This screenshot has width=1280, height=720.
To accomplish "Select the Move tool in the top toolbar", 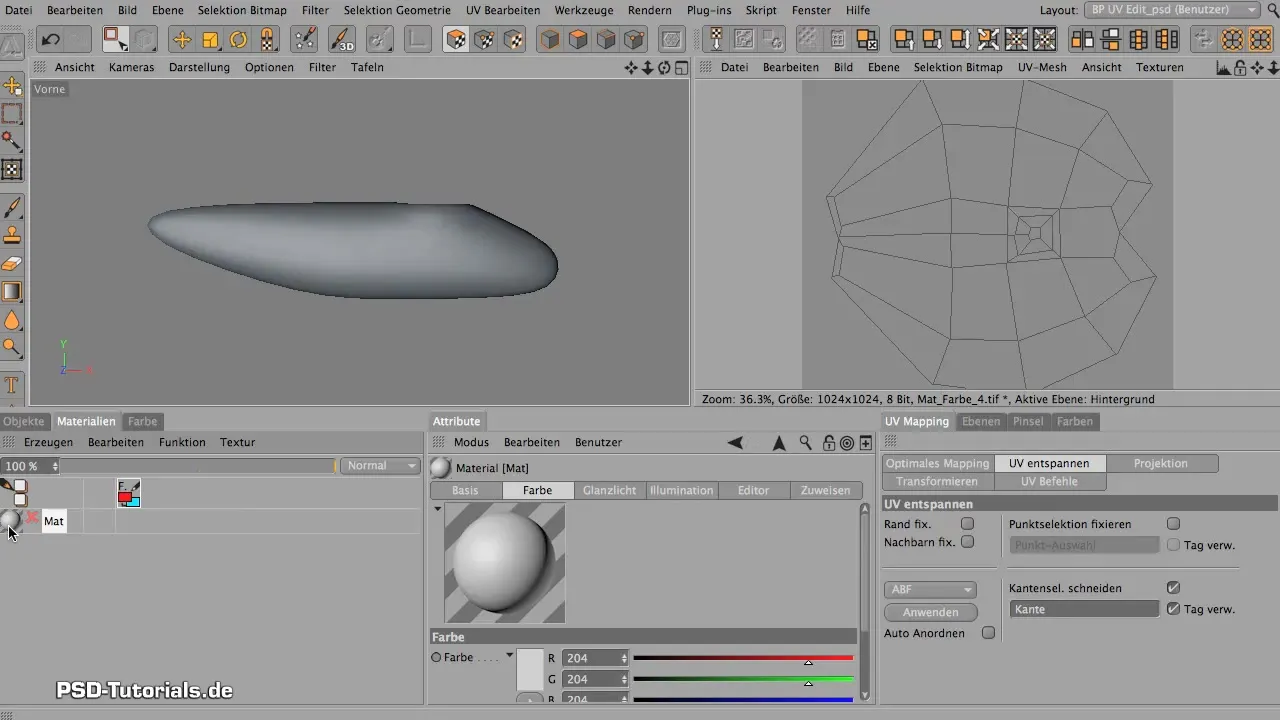I will point(182,40).
